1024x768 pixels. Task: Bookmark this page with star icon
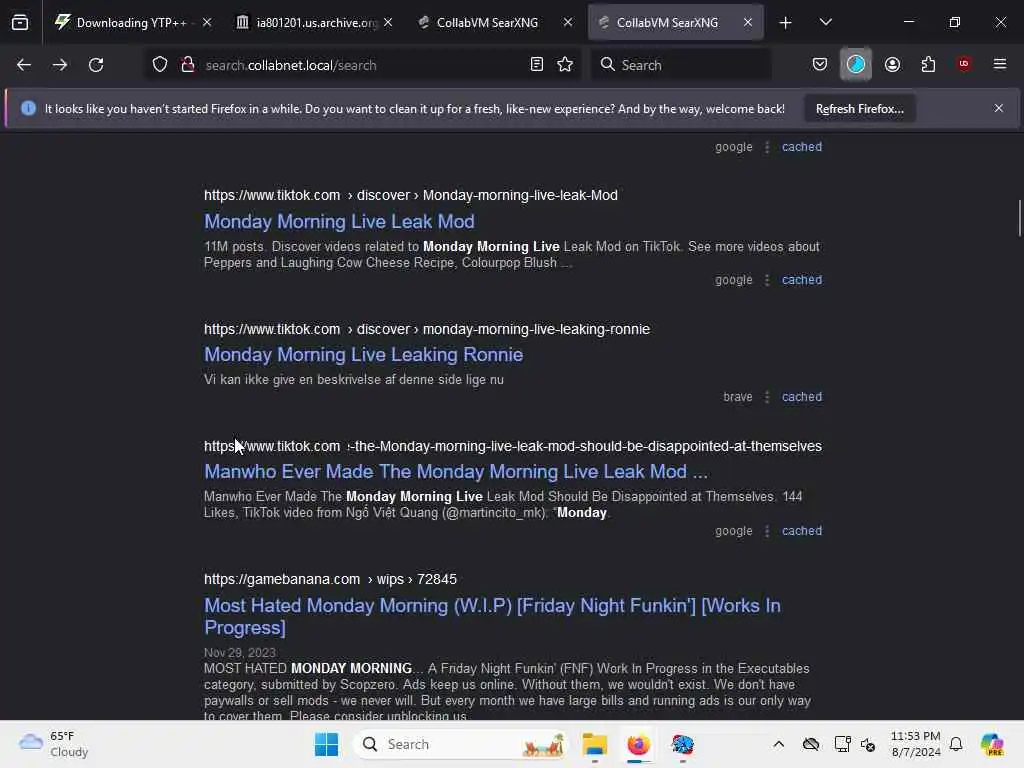coord(565,64)
